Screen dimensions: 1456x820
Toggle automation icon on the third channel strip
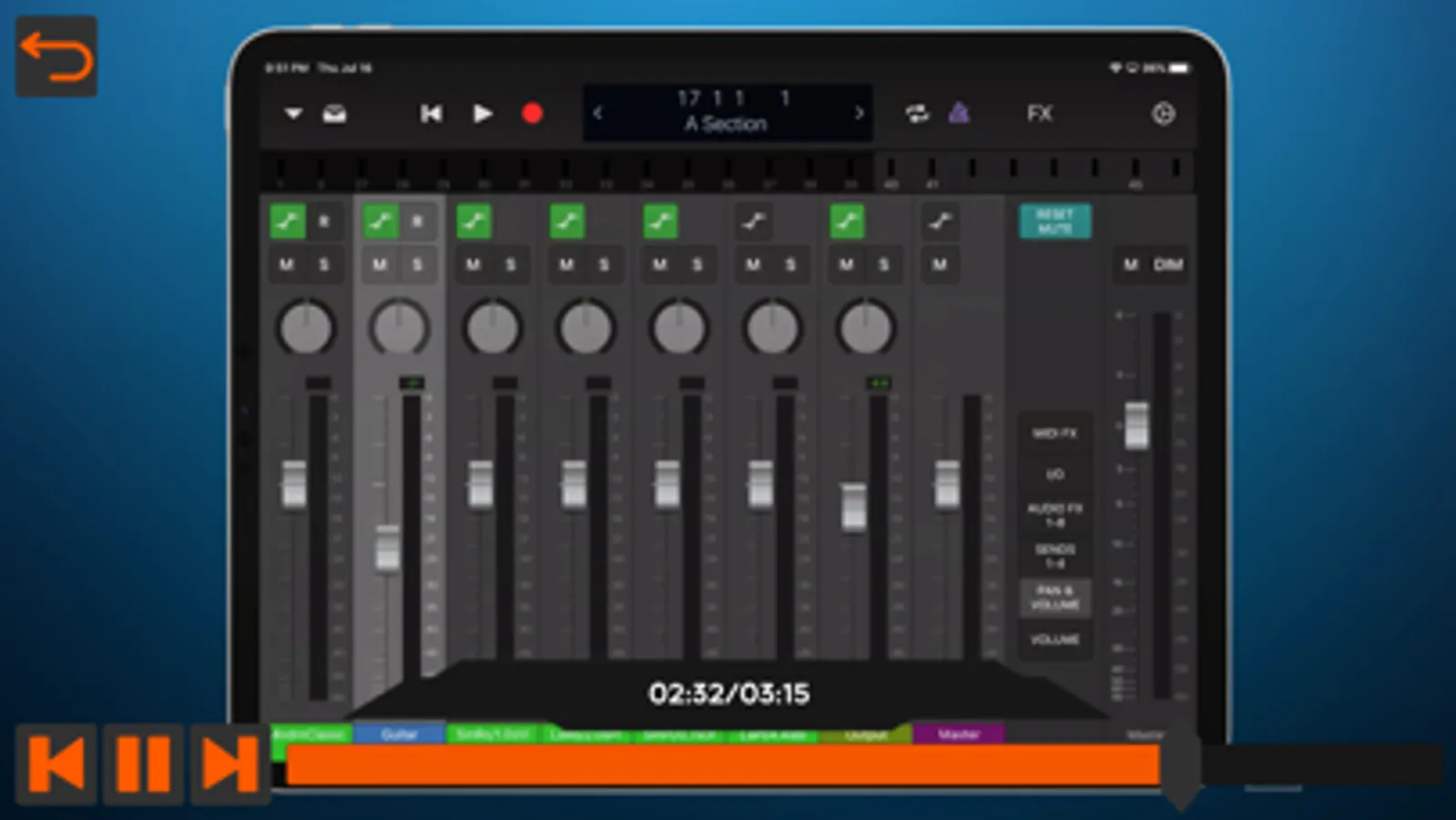[x=474, y=221]
